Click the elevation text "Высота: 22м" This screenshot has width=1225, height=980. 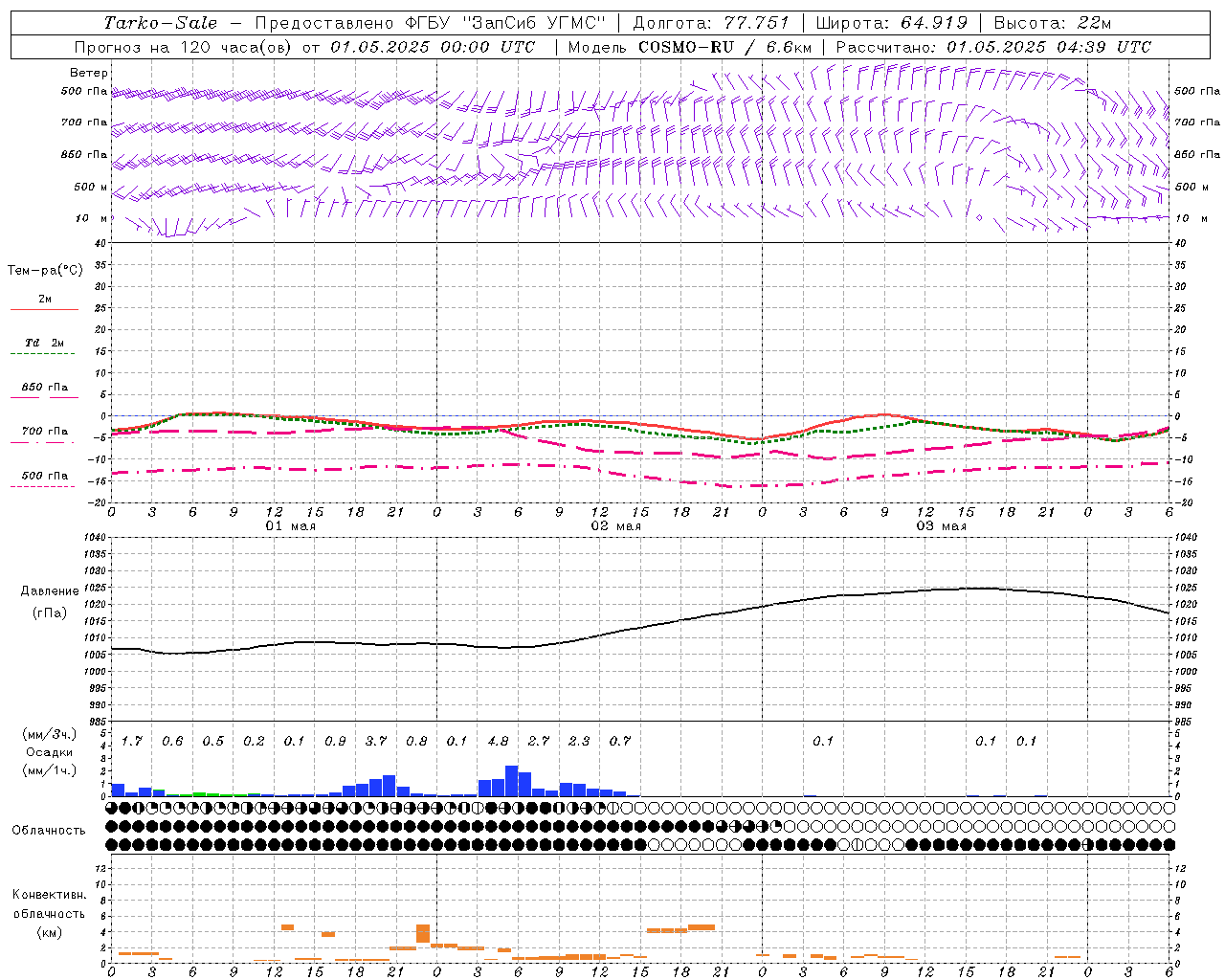(1053, 23)
